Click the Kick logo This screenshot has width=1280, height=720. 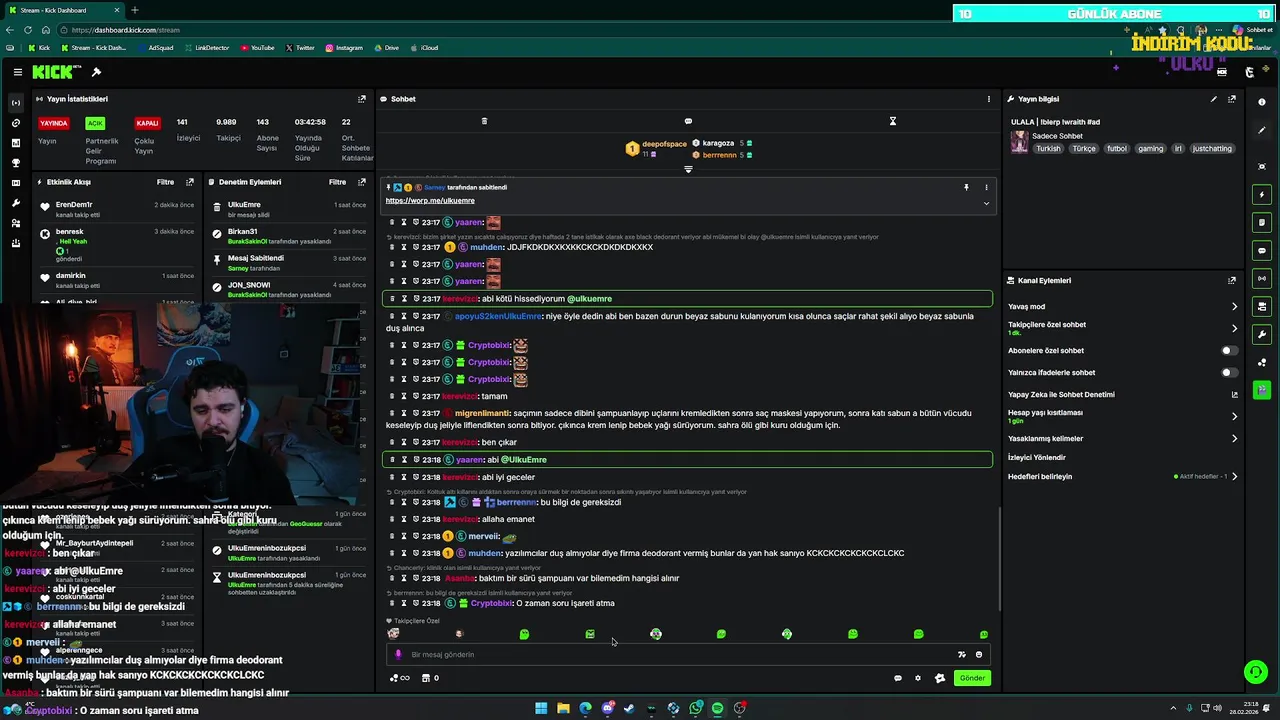pyautogui.click(x=54, y=72)
